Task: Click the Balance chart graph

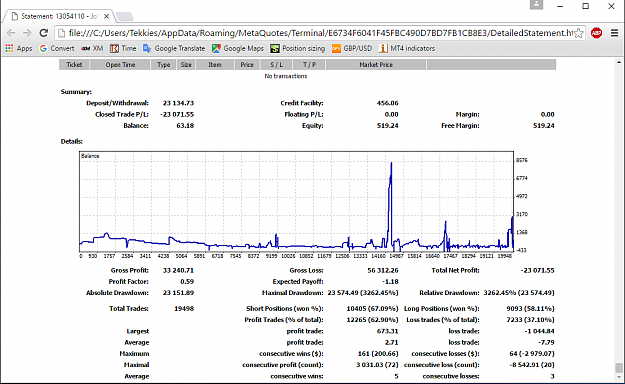Action: 297,201
